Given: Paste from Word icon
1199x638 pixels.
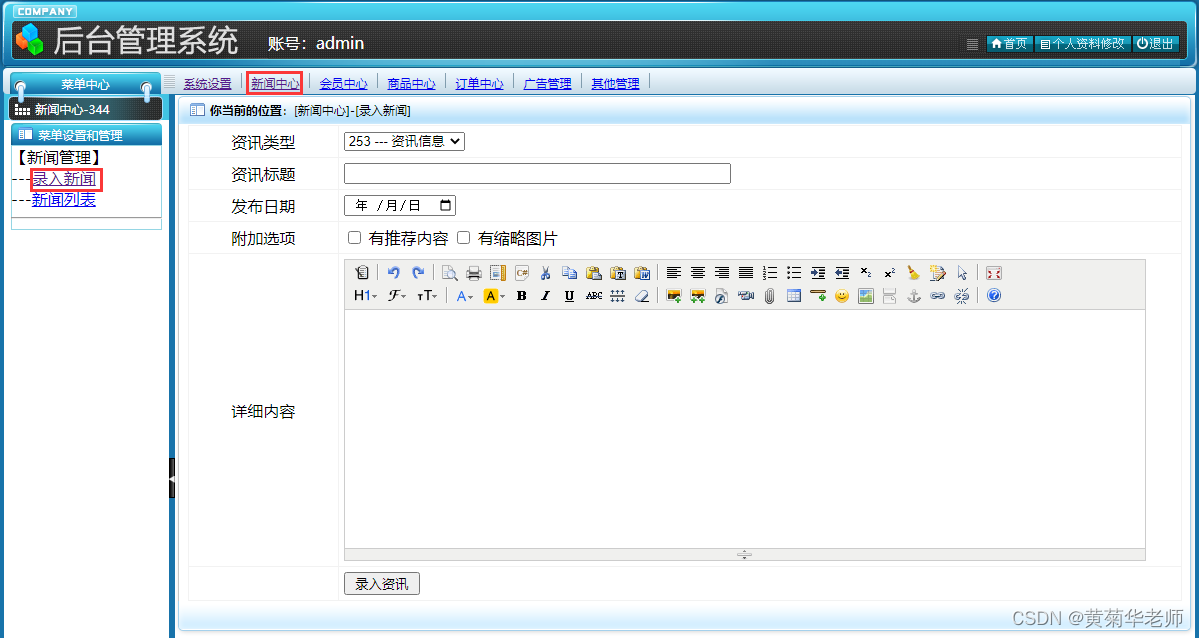Looking at the screenshot, I should pyautogui.click(x=642, y=273).
